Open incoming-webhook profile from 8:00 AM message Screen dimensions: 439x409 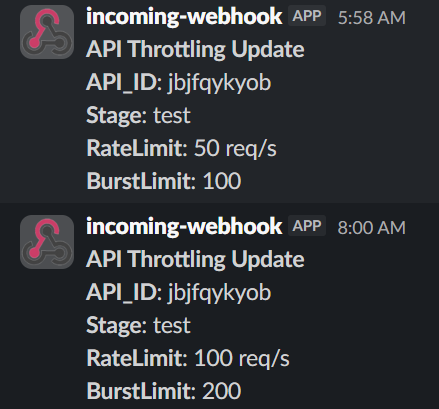click(184, 226)
